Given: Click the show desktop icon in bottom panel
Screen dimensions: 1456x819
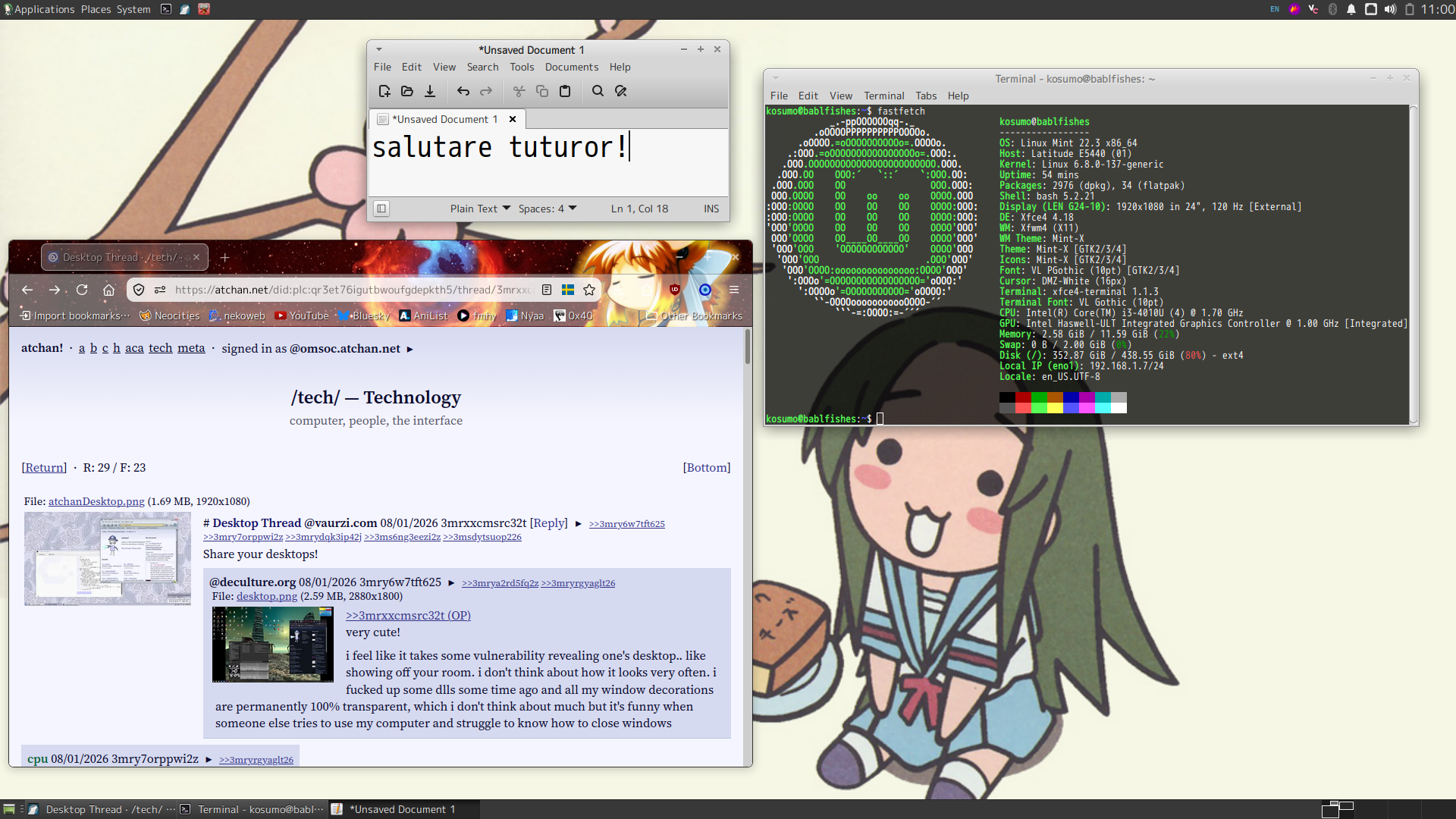Looking at the screenshot, I should [x=9, y=809].
